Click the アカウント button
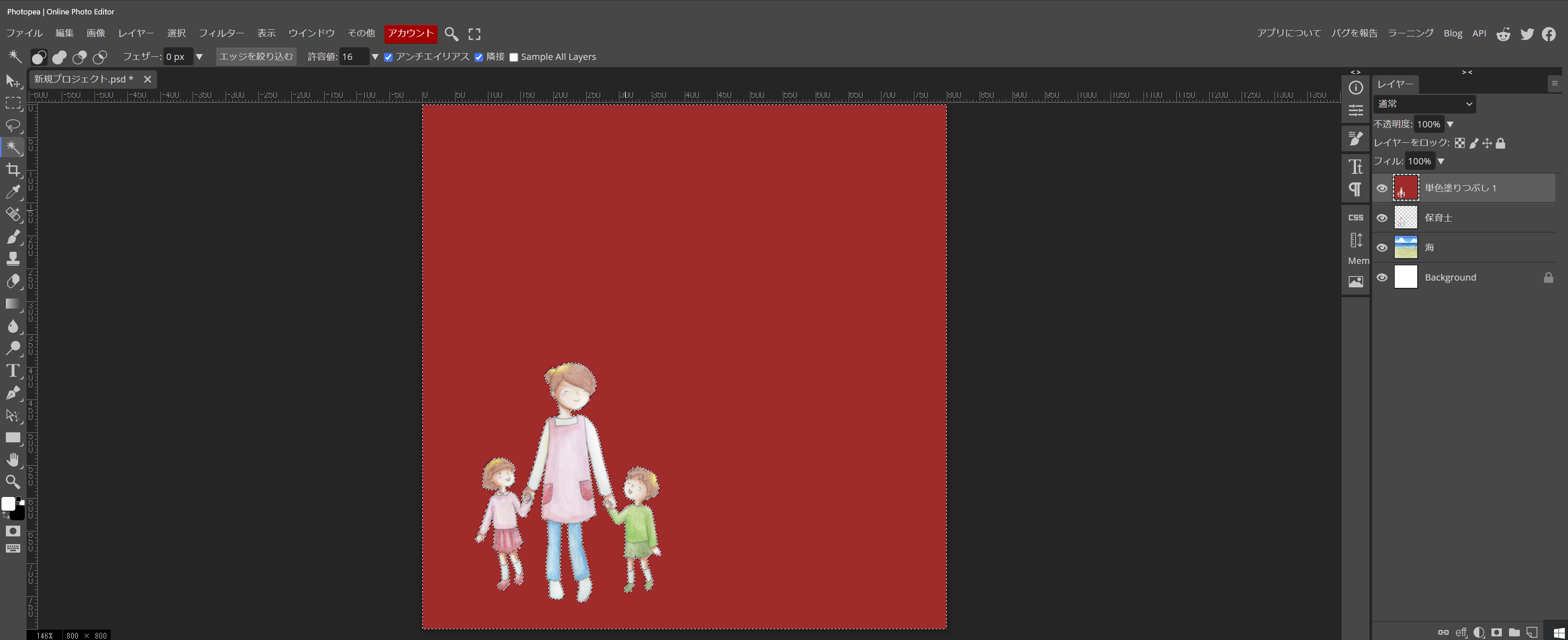 point(410,33)
